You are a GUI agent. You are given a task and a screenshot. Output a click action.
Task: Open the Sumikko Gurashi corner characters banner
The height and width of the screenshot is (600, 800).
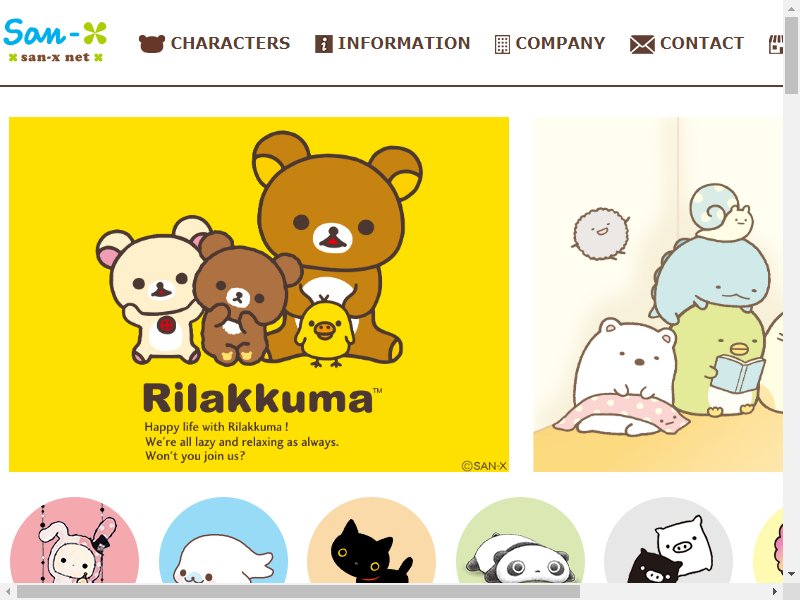pyautogui.click(x=658, y=294)
